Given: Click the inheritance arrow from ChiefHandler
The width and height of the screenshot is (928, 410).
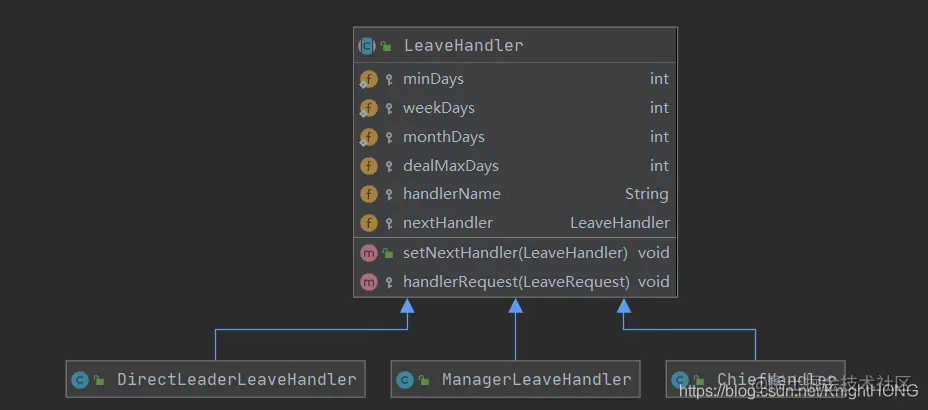Looking at the screenshot, I should 689,330.
